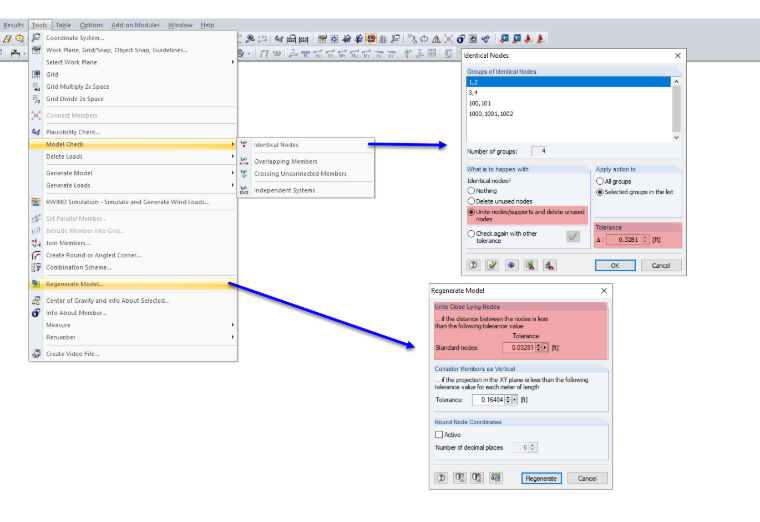Expand the Measure submenu
760x522 pixels.
point(133,325)
